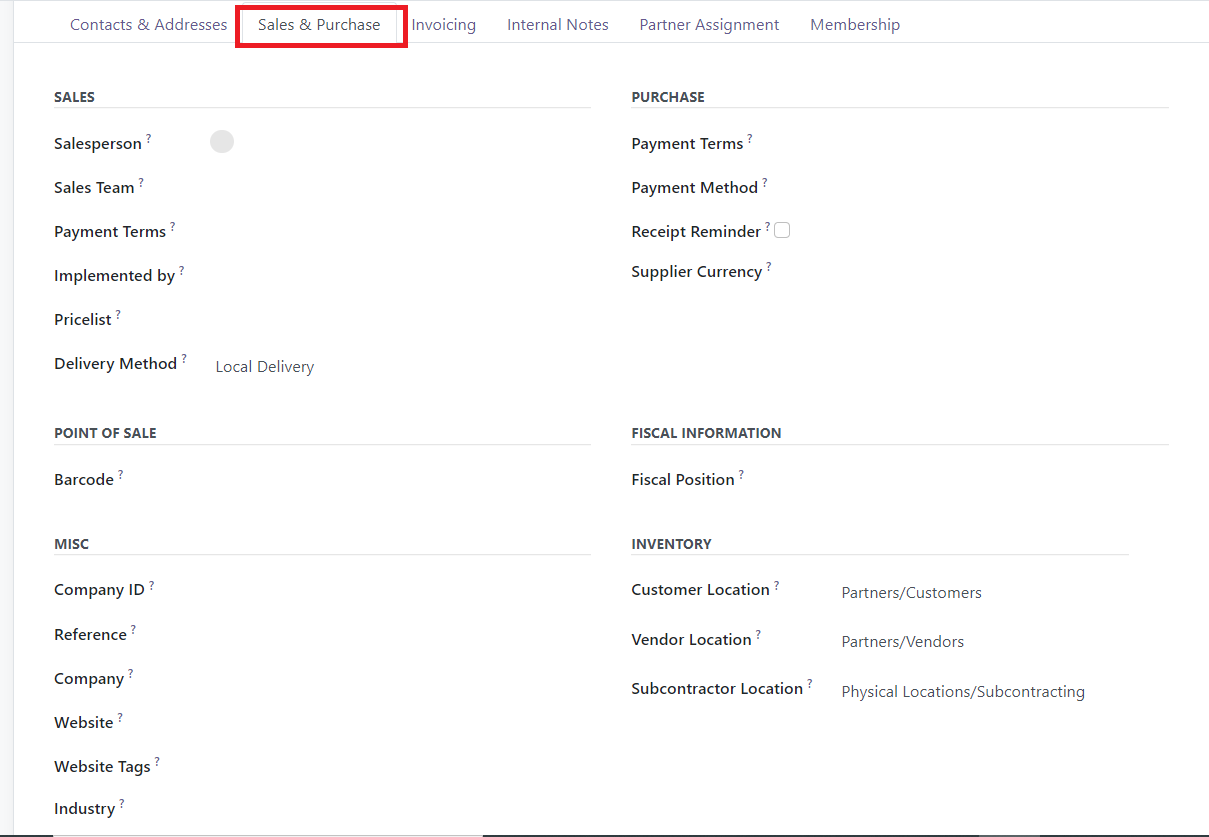Select the Partner Assignment tab
Image resolution: width=1209 pixels, height=837 pixels.
(709, 25)
